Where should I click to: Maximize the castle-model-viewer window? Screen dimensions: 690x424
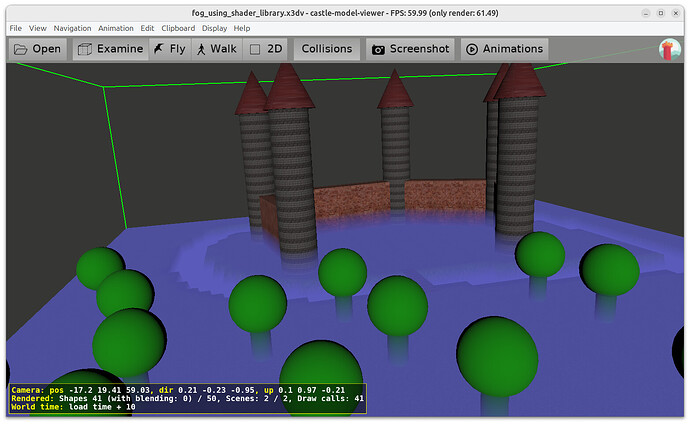pos(661,13)
